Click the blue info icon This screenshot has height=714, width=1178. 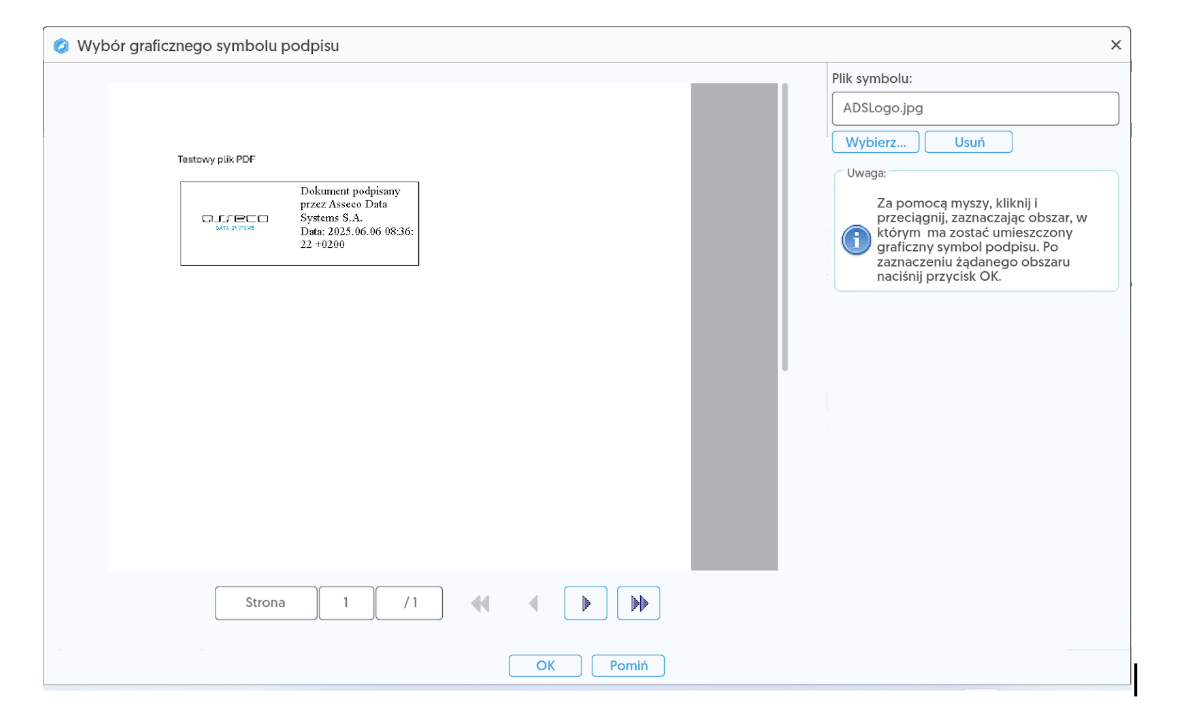pyautogui.click(x=855, y=240)
